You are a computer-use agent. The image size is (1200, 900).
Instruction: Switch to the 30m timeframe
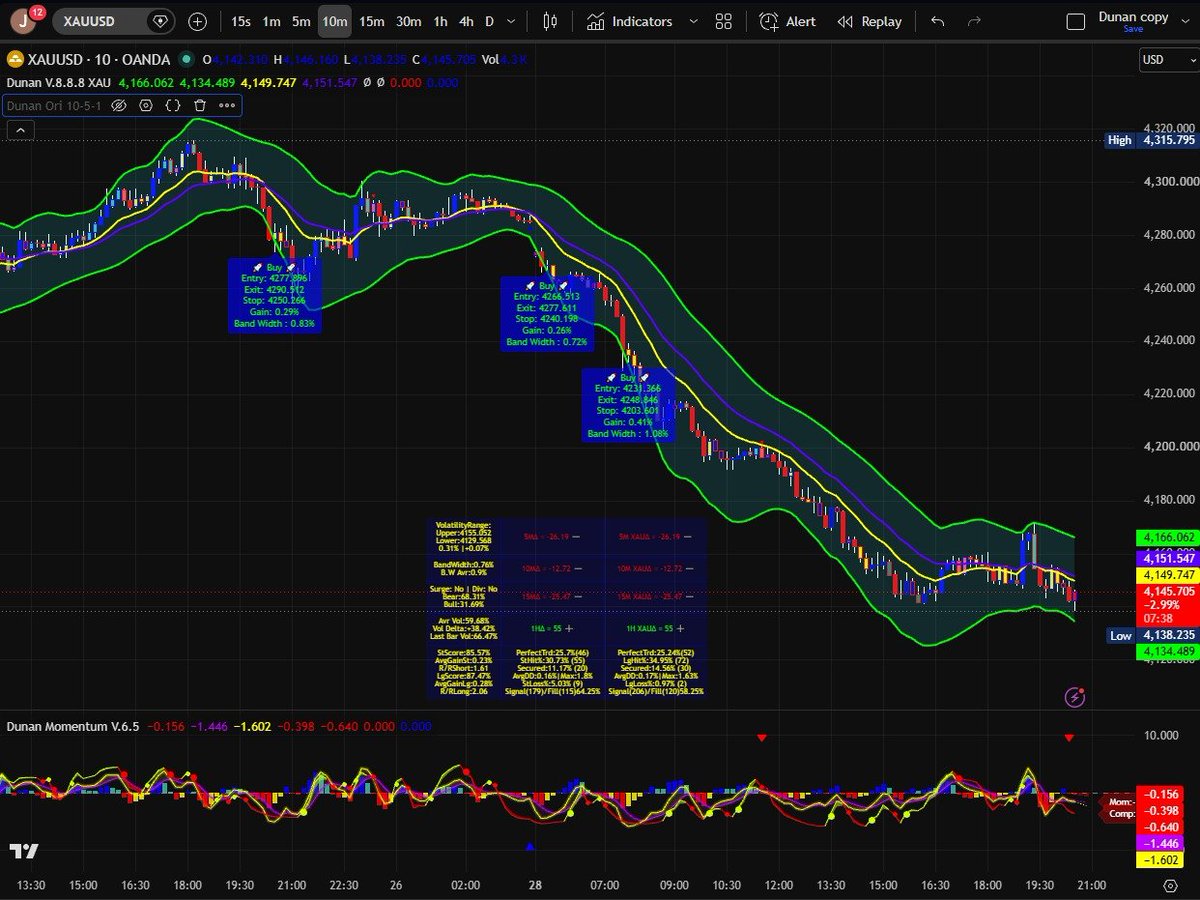[408, 21]
